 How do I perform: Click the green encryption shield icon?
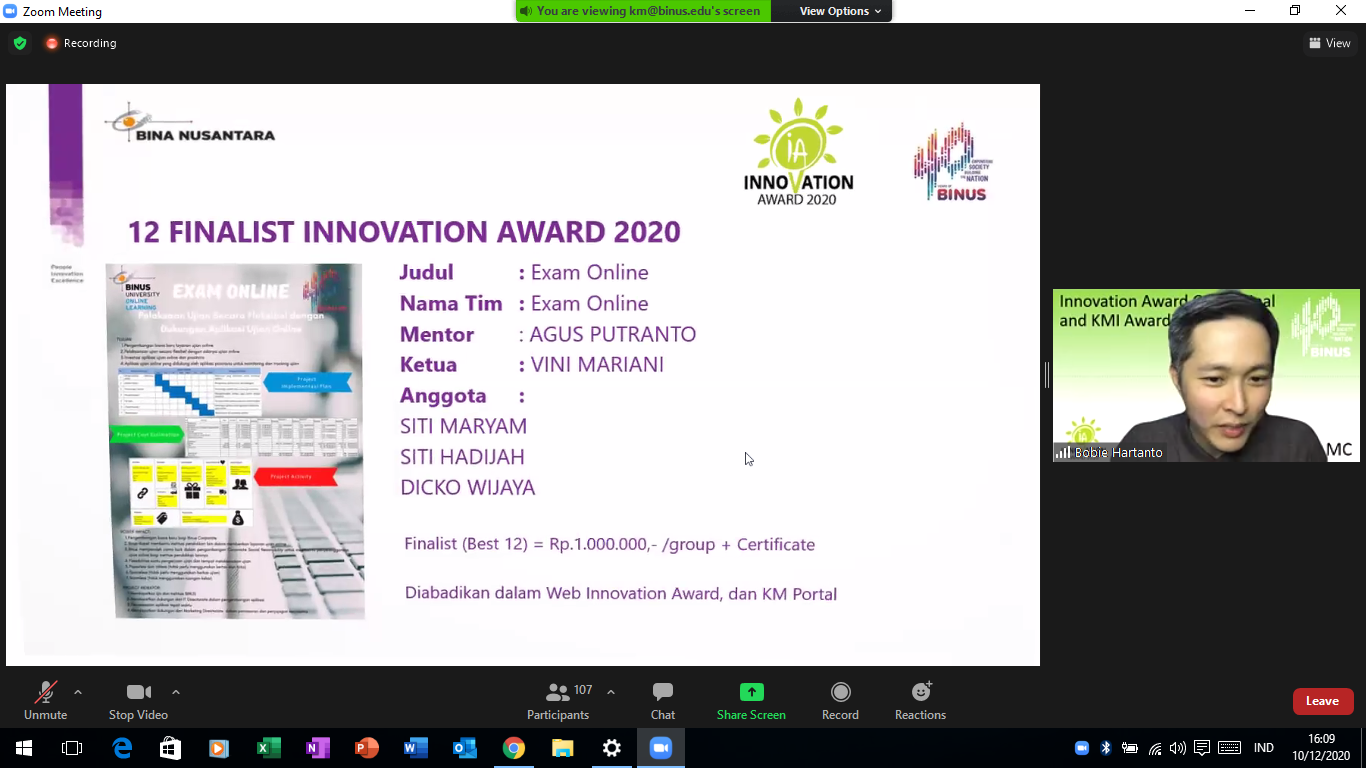coord(20,43)
